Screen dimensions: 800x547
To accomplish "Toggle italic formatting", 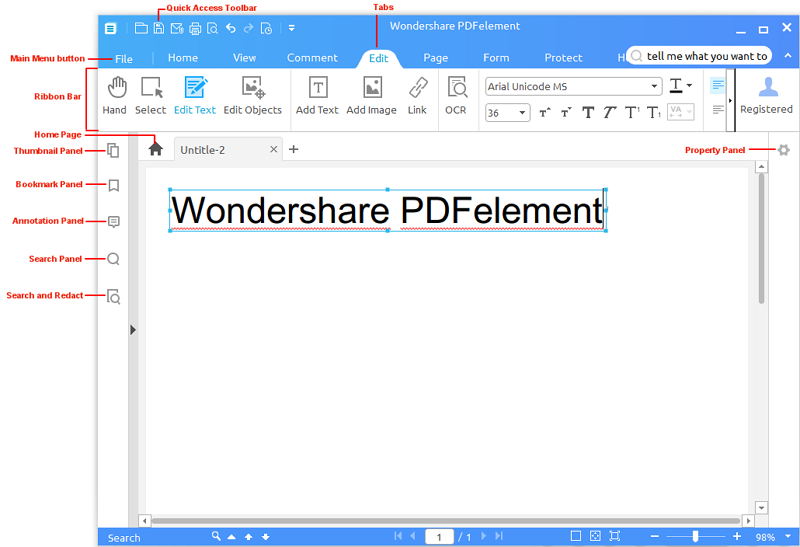I will [610, 112].
